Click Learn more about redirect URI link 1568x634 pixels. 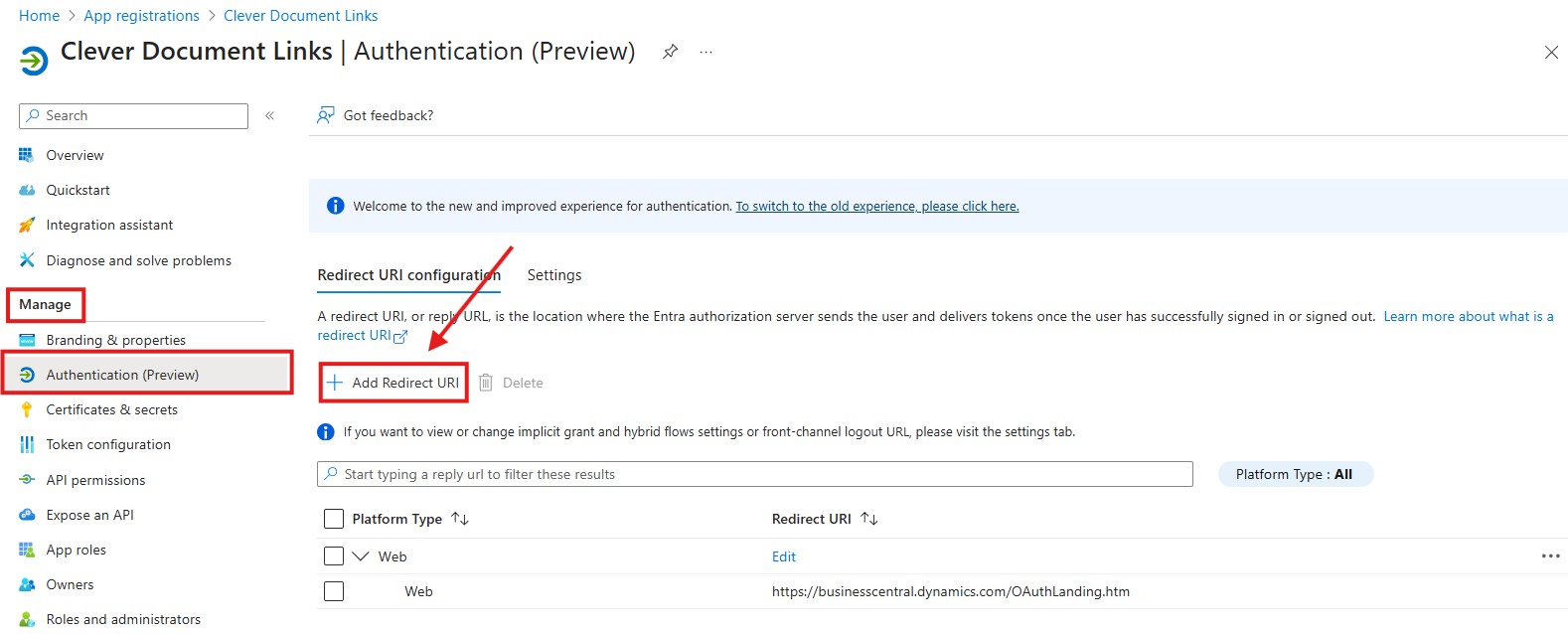tap(1468, 316)
